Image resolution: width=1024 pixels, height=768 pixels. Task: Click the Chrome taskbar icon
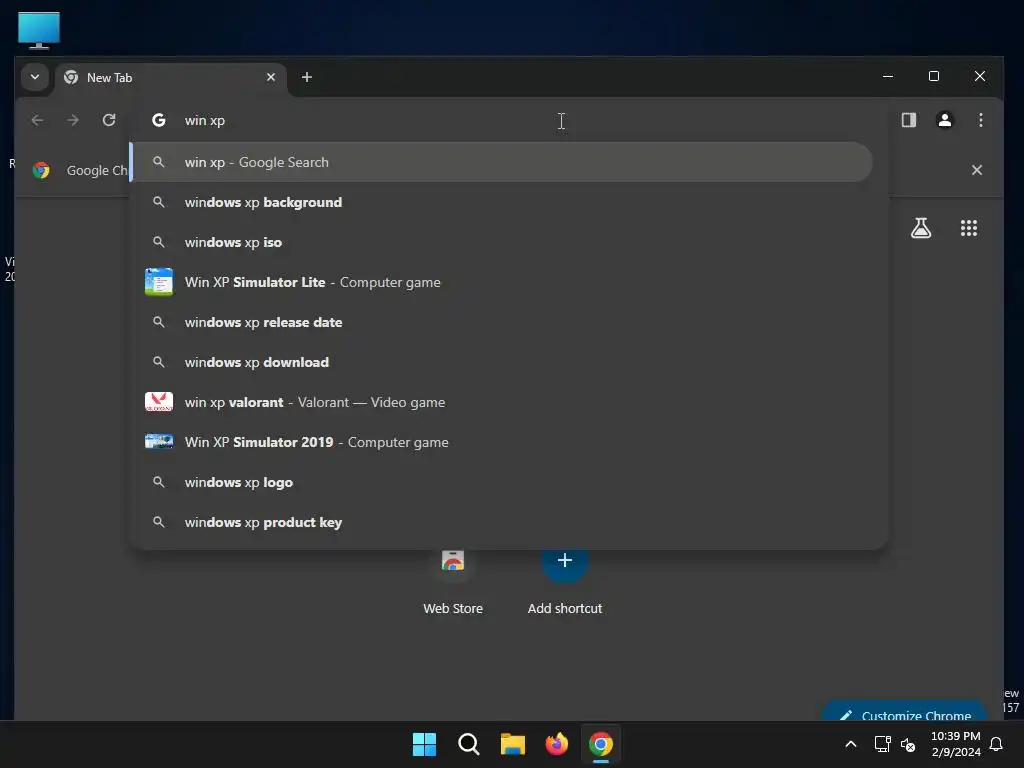pyautogui.click(x=601, y=744)
